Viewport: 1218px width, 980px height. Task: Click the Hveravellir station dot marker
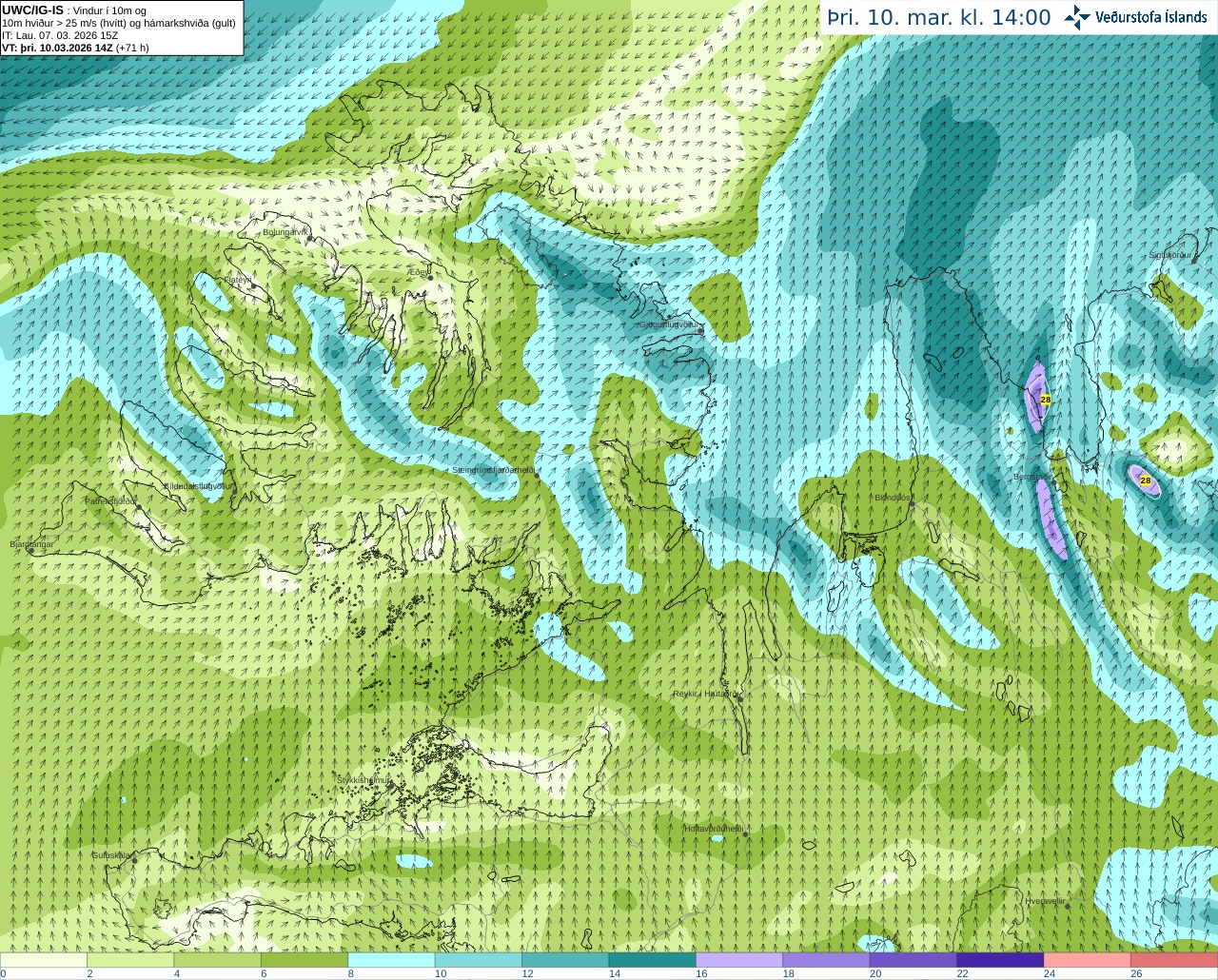point(1067,906)
